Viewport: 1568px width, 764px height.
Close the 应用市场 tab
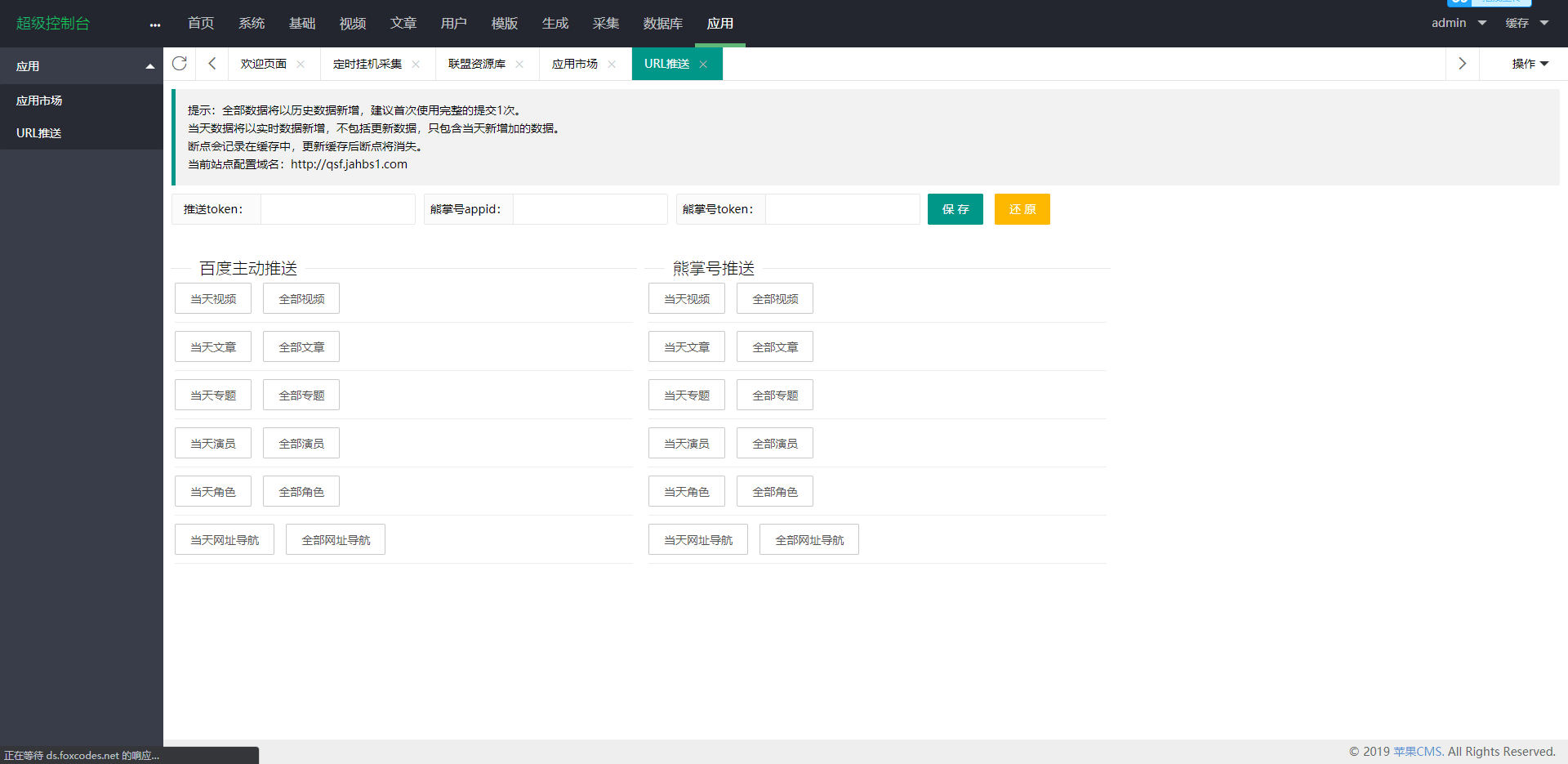[612, 65]
